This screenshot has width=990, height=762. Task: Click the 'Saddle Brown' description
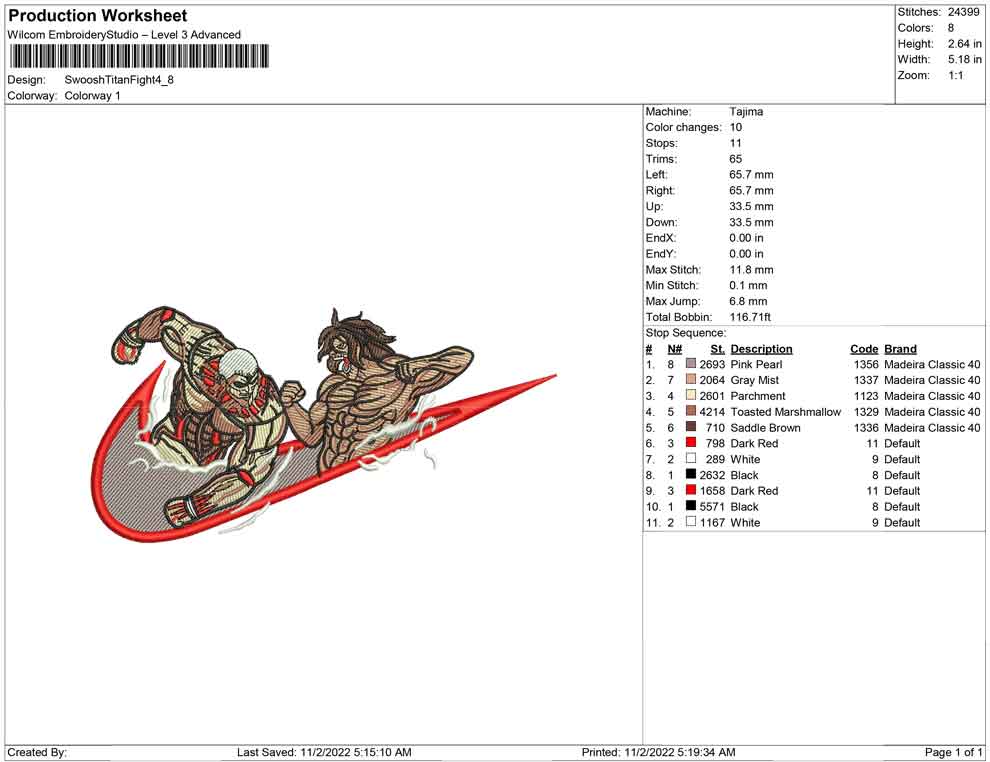(765, 427)
